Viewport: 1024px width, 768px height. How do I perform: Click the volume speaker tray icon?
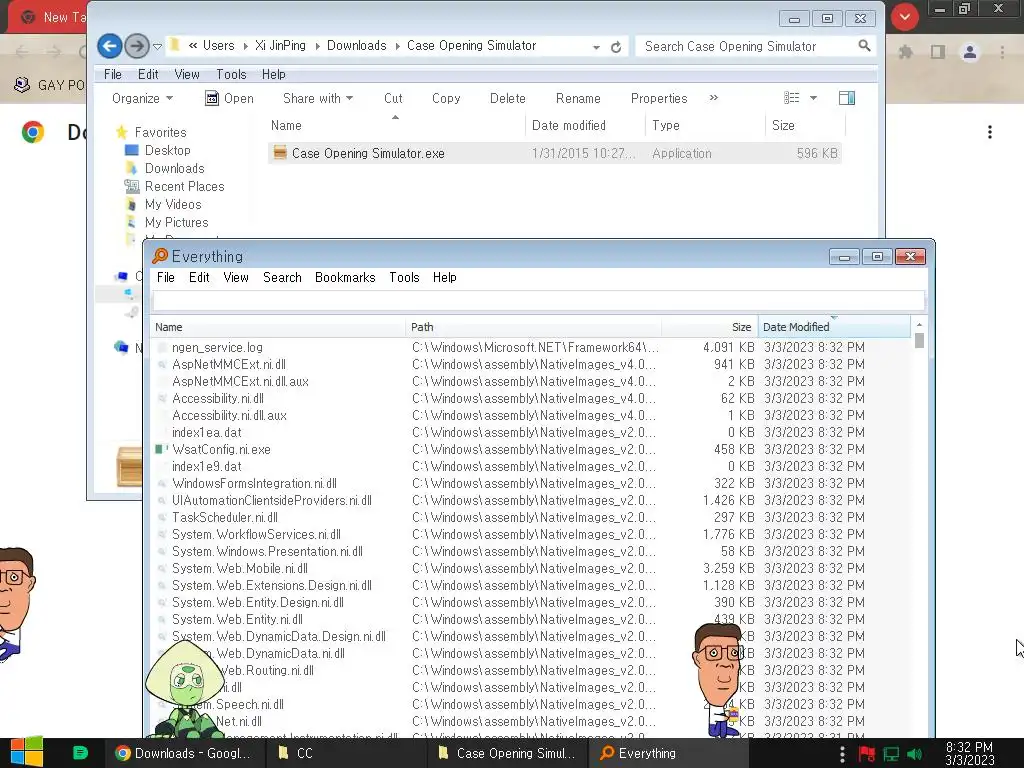coord(914,754)
